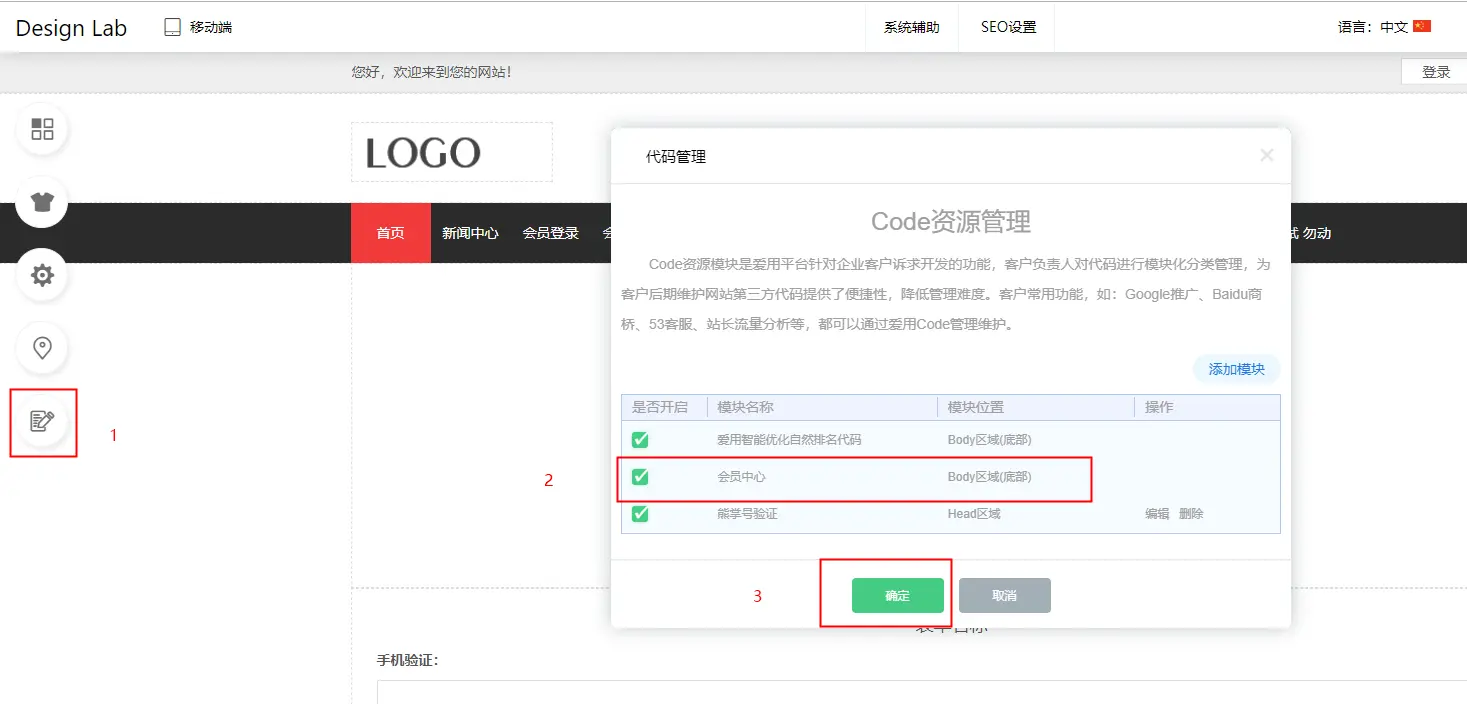Click the green 确定 button
Screen dimensions: 1467x704
coord(897,595)
